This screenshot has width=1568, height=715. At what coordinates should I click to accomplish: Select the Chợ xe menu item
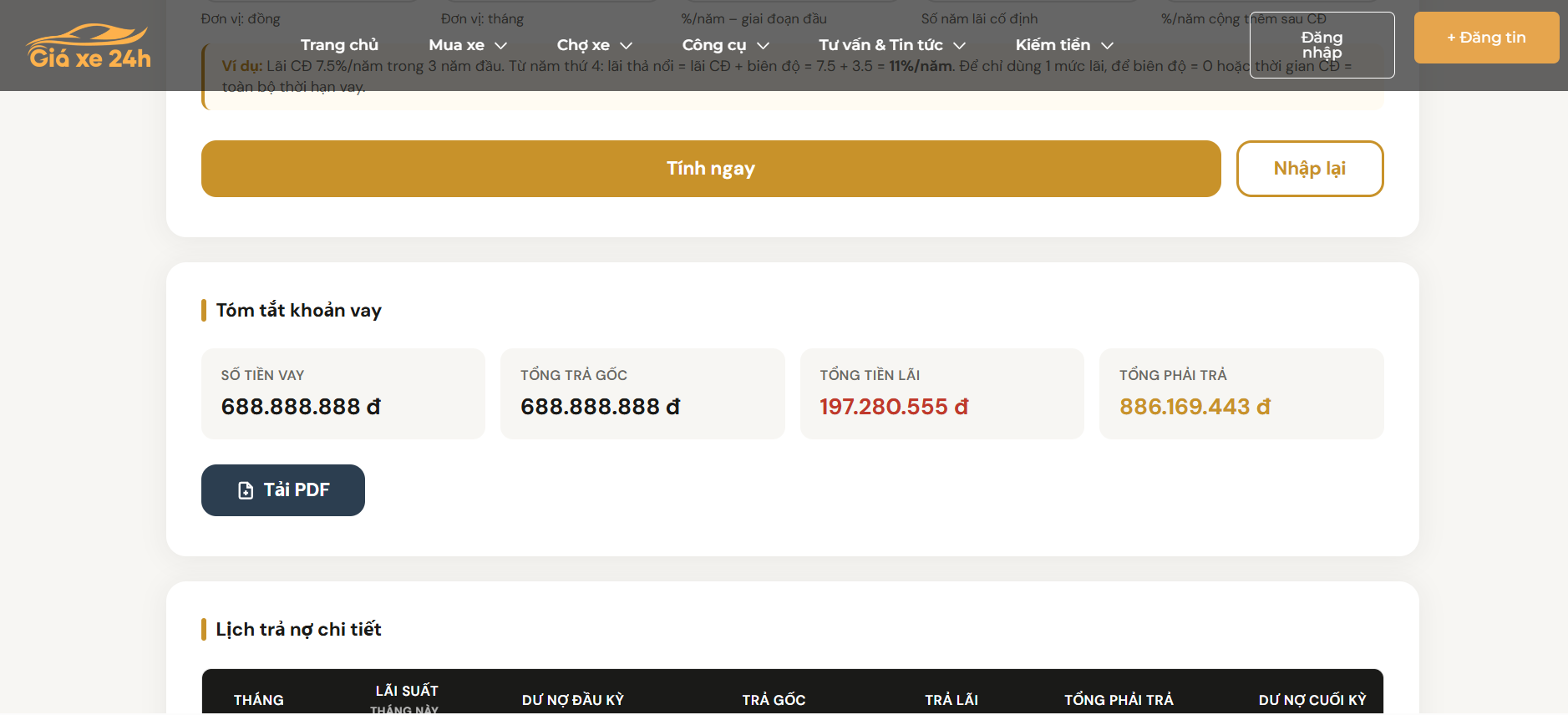tap(583, 45)
